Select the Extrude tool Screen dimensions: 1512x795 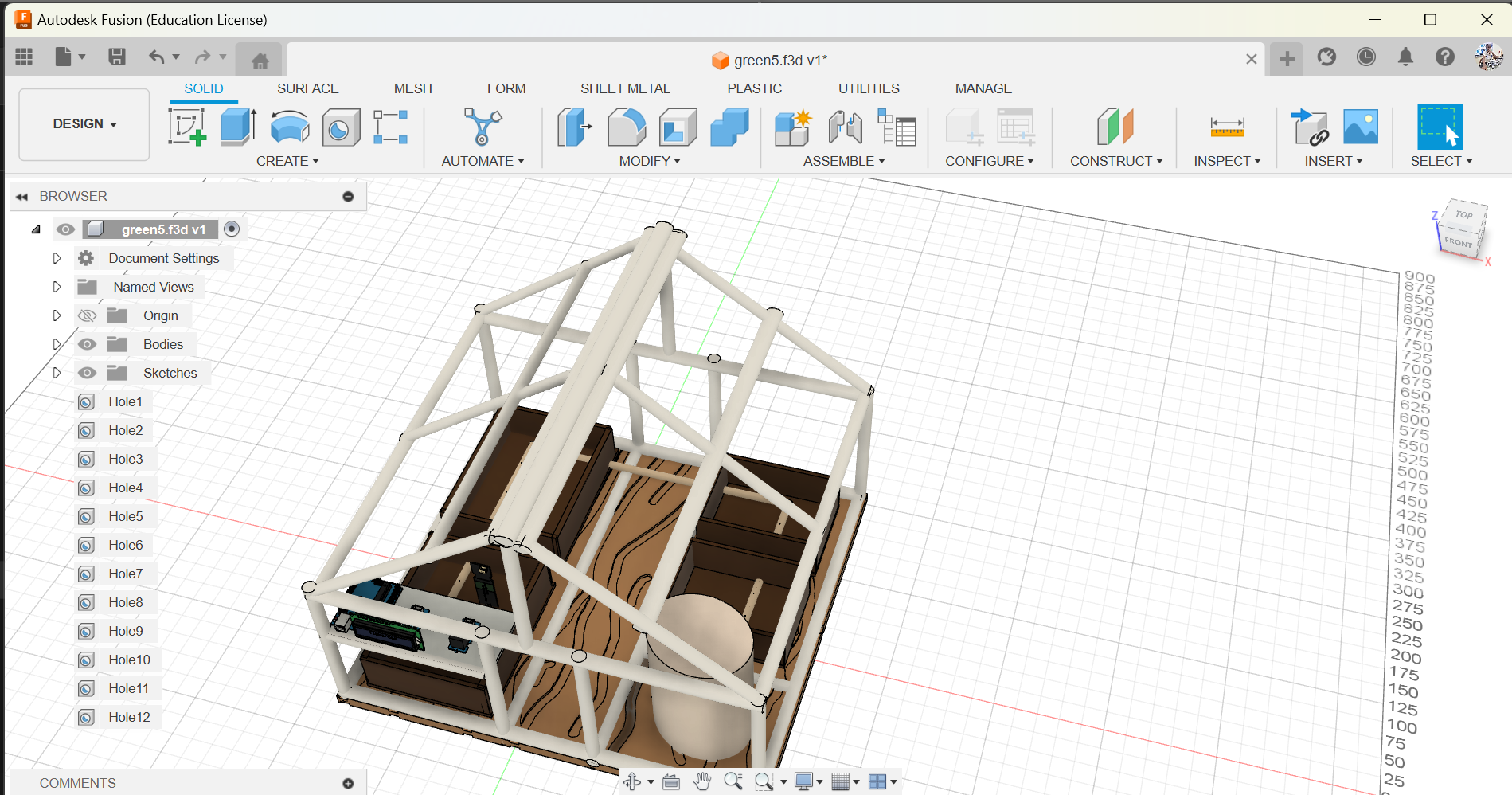click(238, 127)
